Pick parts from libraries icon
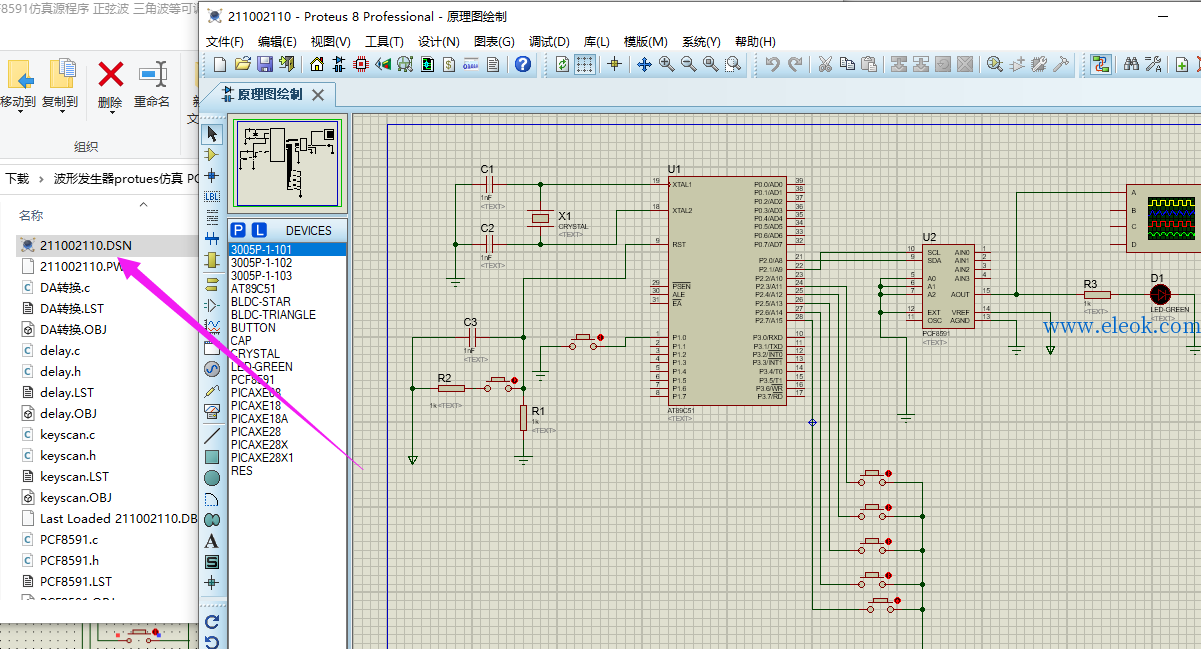1201x649 pixels. coord(994,65)
